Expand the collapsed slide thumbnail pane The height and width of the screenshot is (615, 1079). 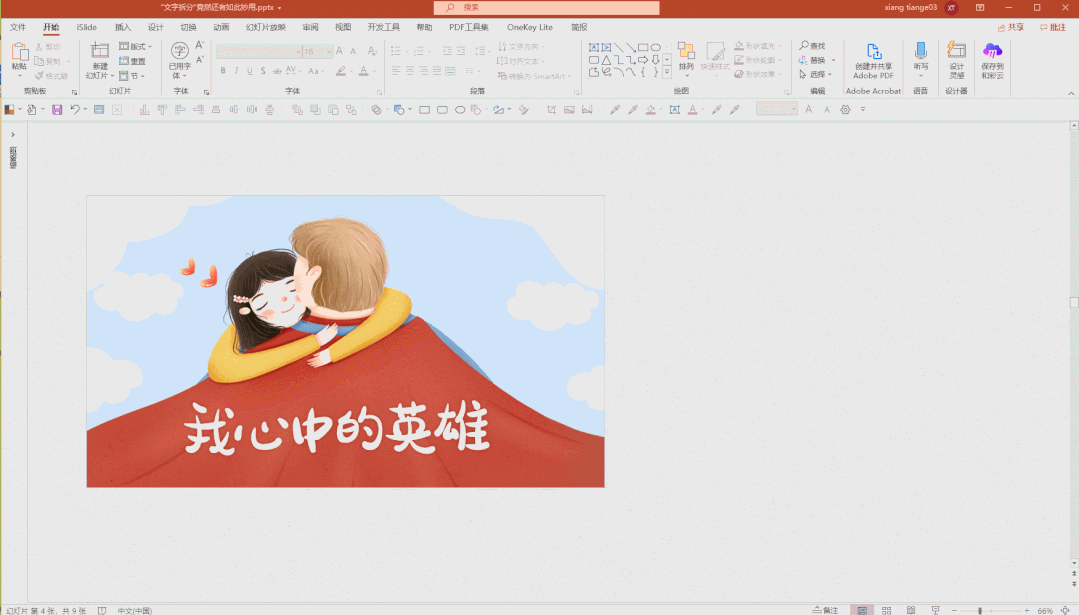[13, 134]
